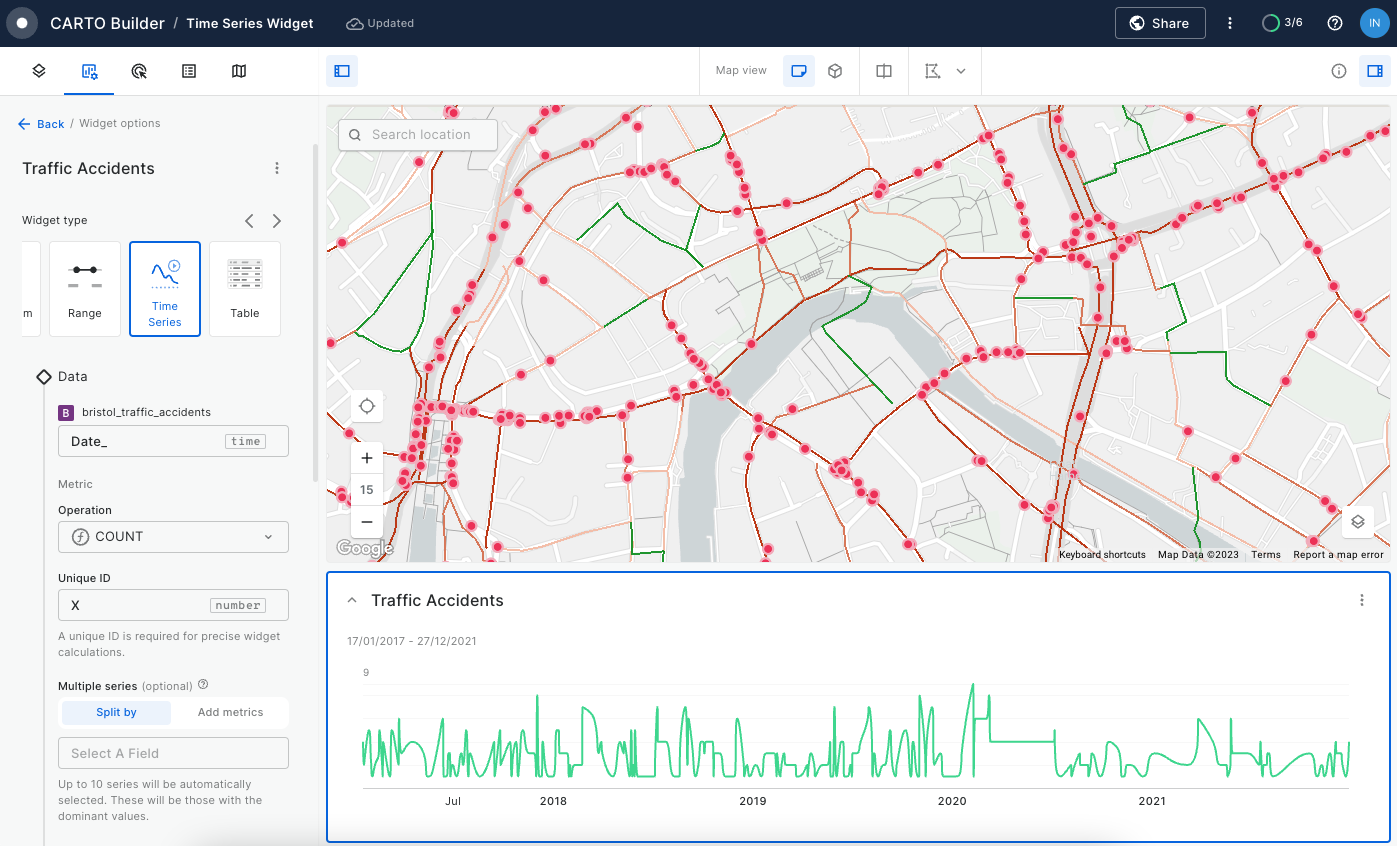Center map on current location

(367, 406)
